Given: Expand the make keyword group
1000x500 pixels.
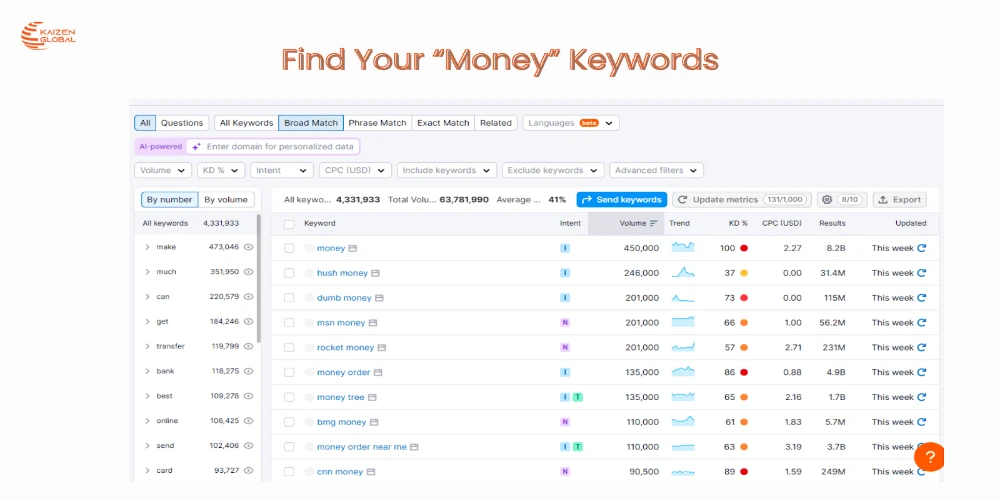Looking at the screenshot, I should point(147,247).
